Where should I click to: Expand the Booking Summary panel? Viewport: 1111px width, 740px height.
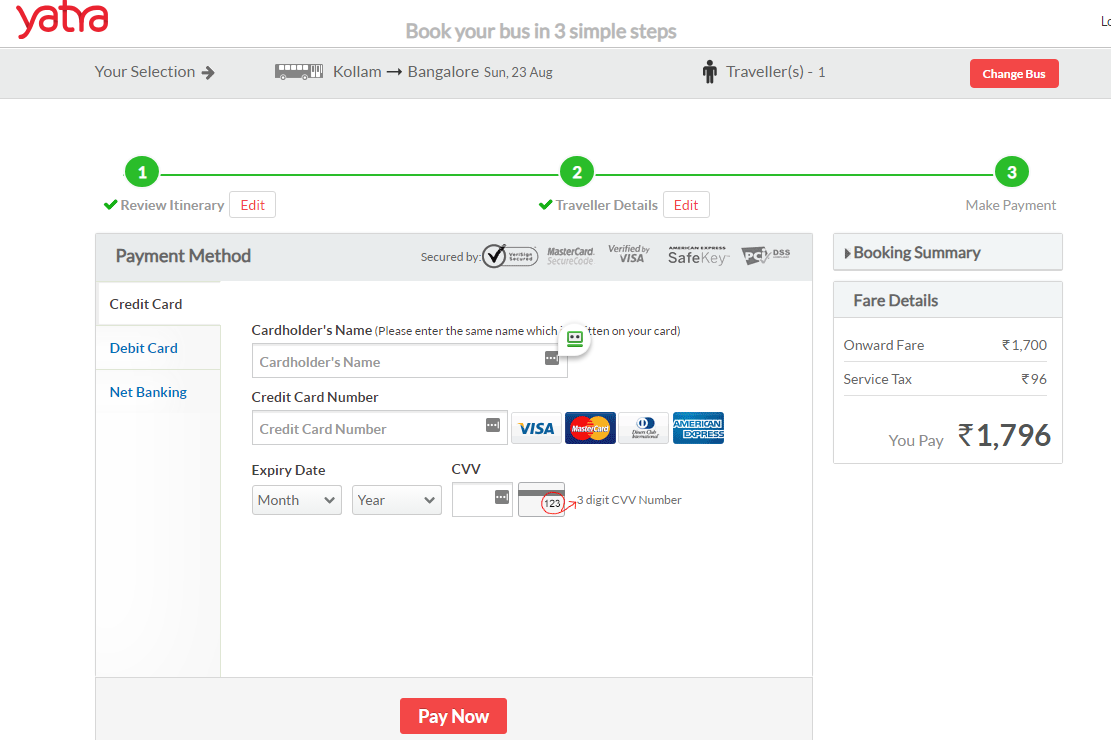click(948, 252)
